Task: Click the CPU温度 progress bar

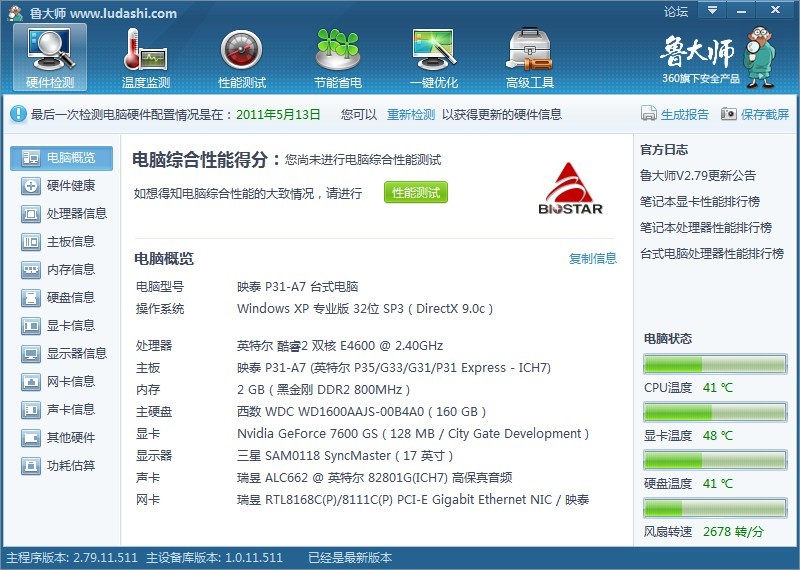Action: 715,364
